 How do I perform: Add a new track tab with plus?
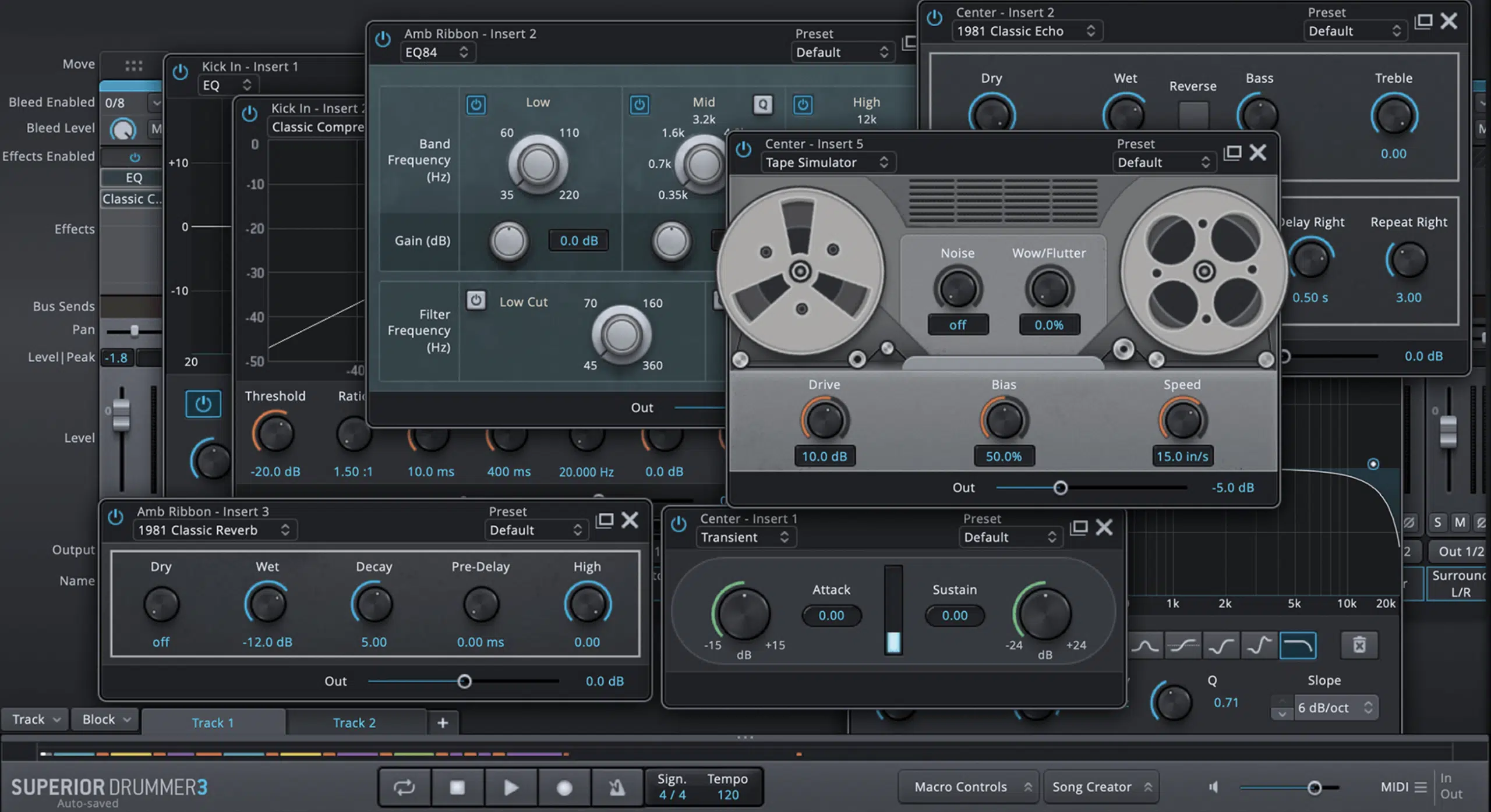pos(443,722)
